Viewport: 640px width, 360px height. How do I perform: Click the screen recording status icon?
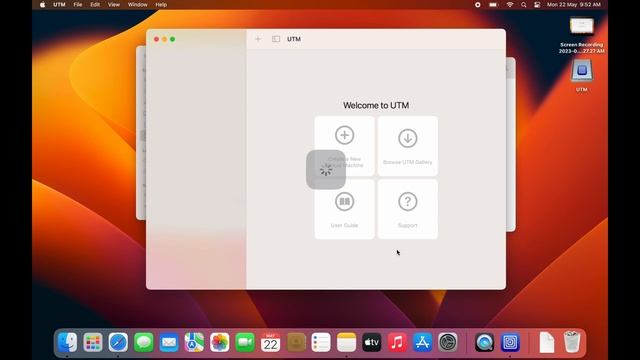pyautogui.click(x=478, y=4)
